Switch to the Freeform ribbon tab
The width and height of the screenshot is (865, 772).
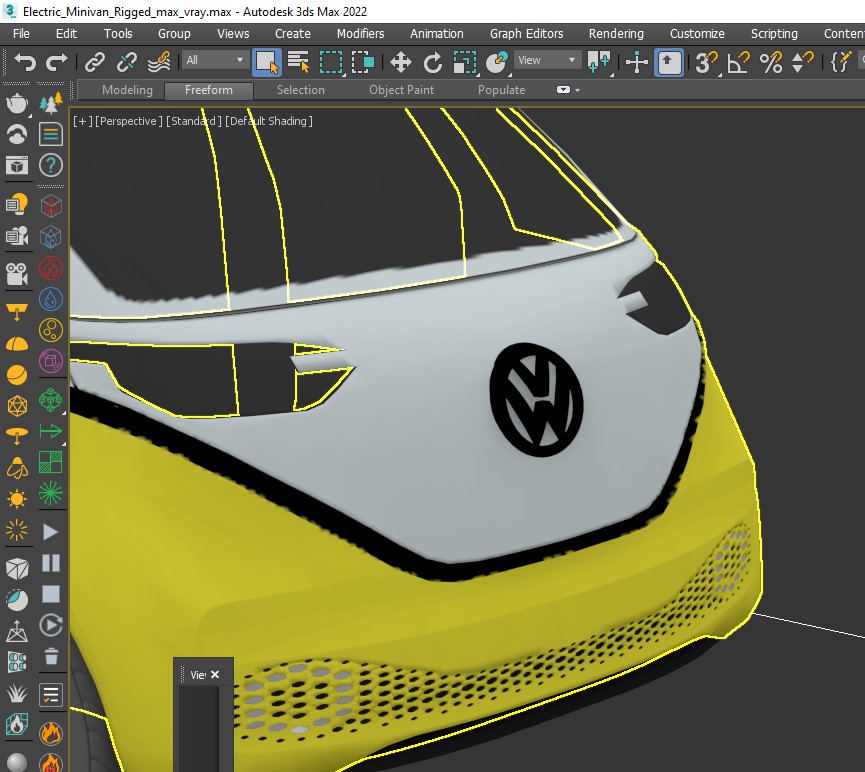pos(209,90)
